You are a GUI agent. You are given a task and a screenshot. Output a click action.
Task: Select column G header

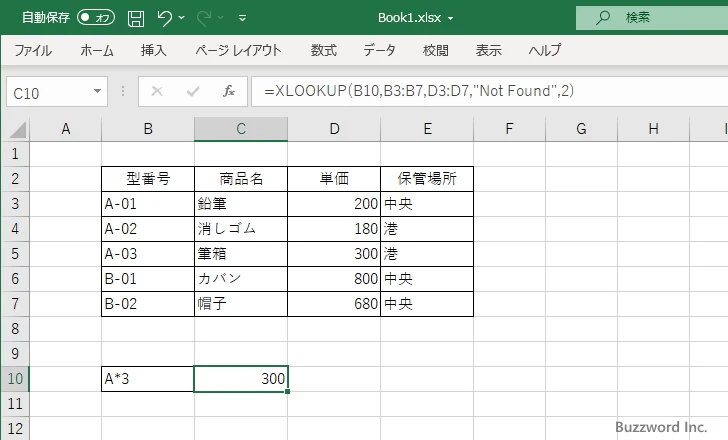581,129
